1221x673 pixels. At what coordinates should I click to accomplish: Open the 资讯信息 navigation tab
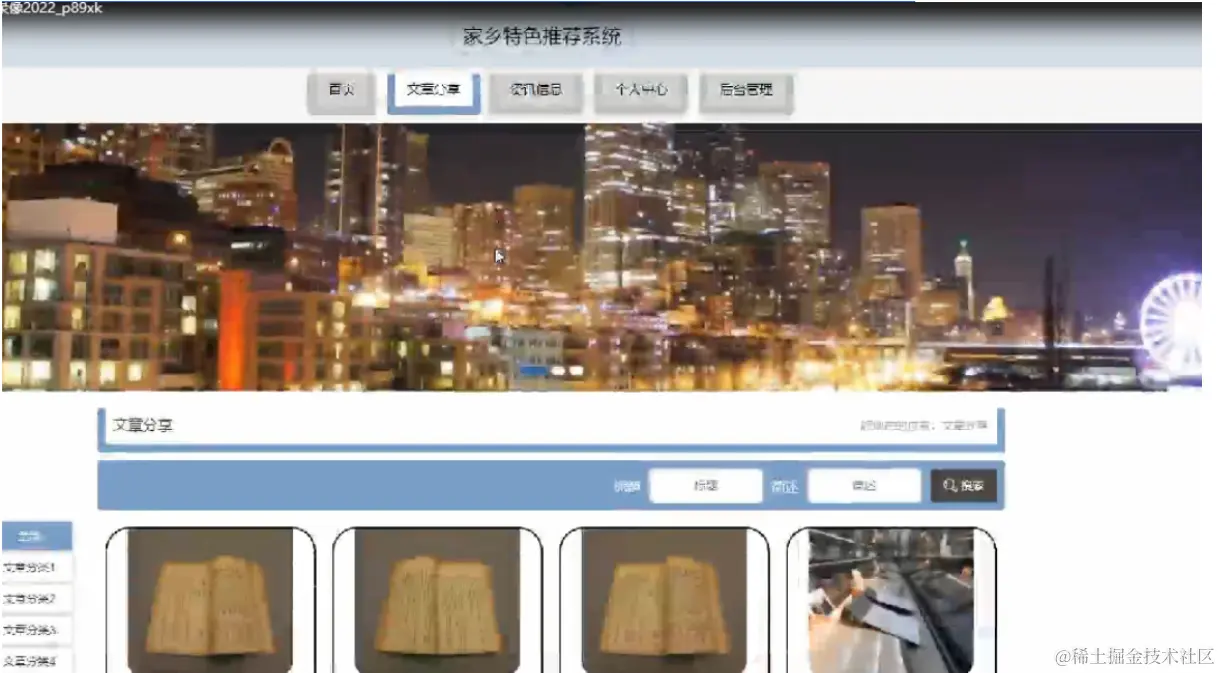point(536,90)
